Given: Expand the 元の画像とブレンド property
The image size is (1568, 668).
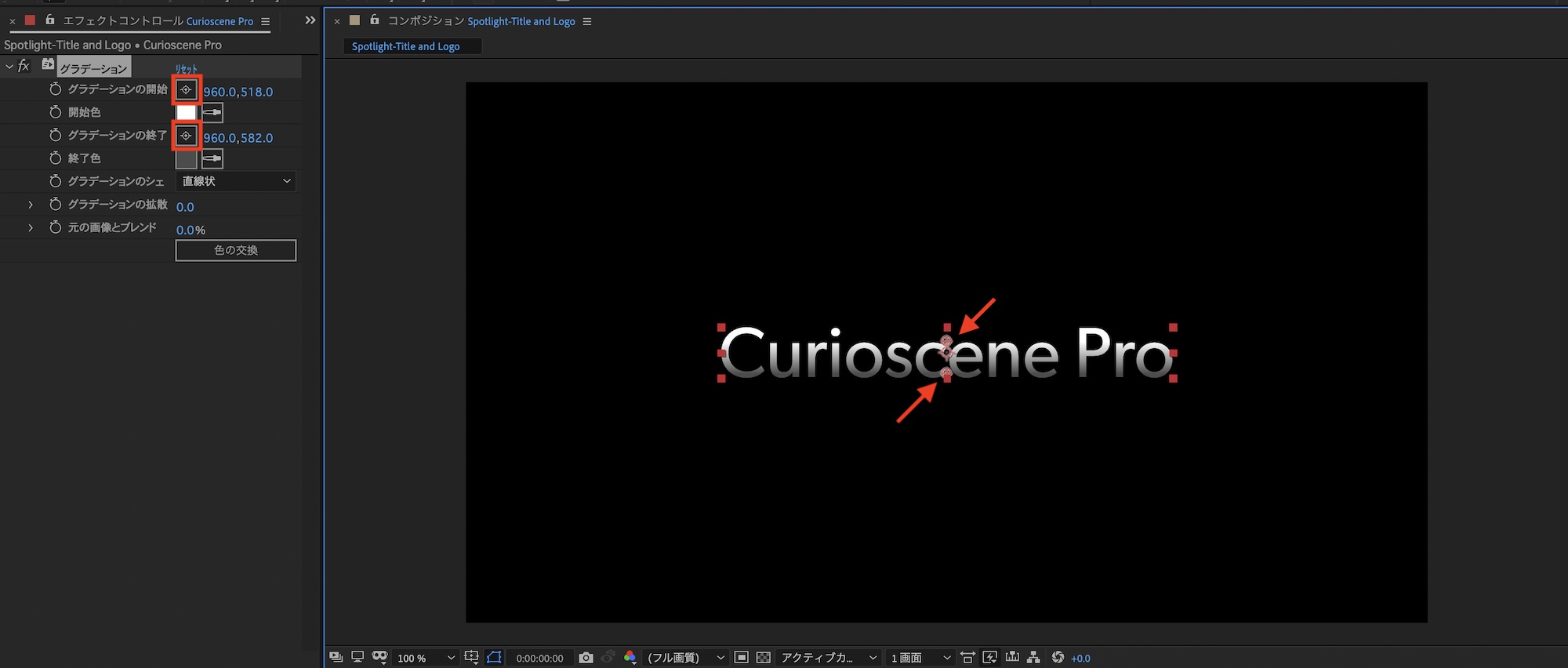Looking at the screenshot, I should [x=31, y=228].
